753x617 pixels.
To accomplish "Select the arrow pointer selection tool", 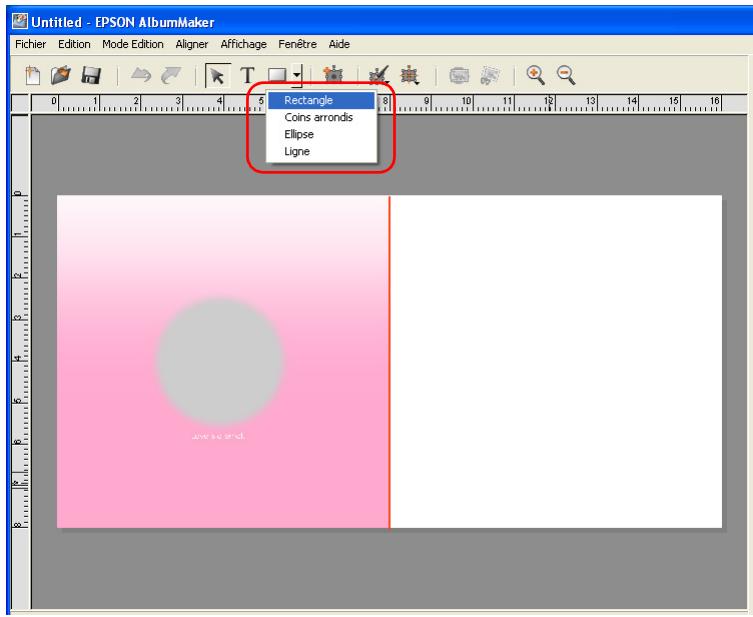I will tap(218, 75).
